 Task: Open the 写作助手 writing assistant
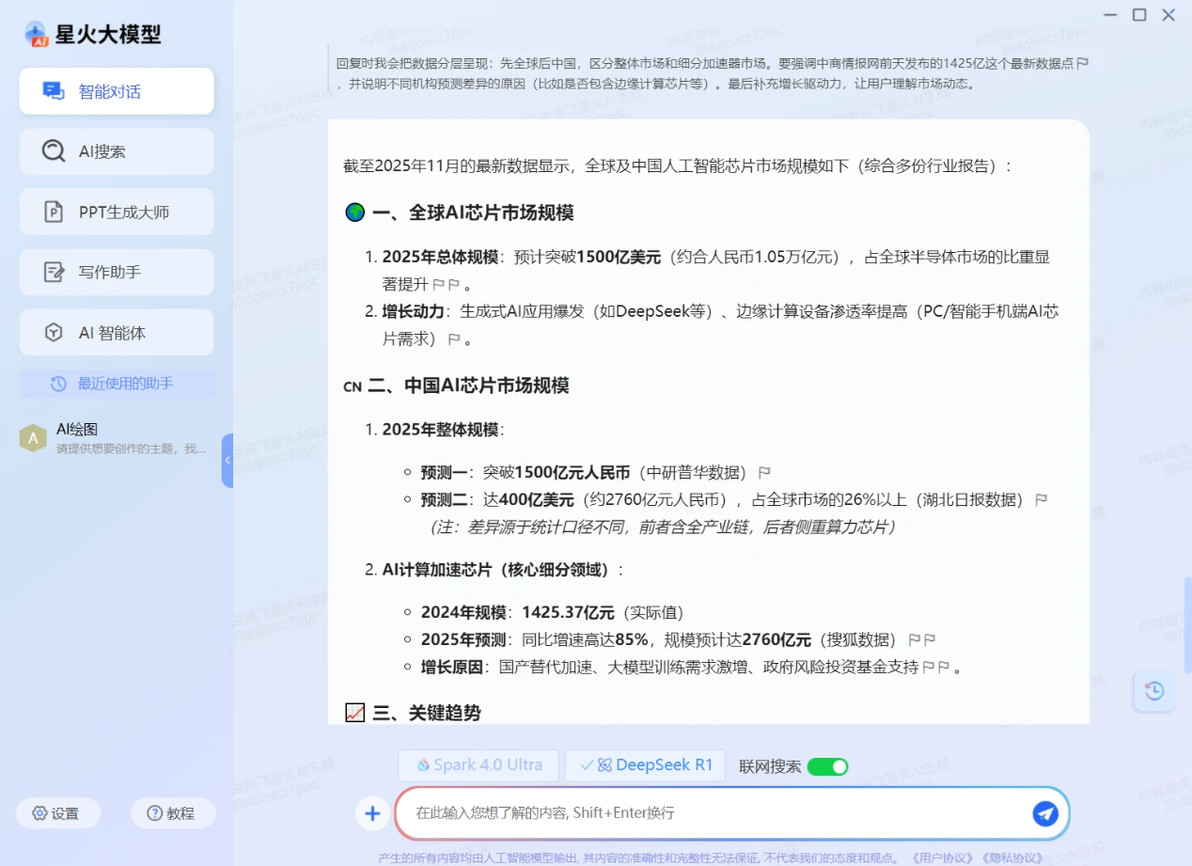[x=116, y=272]
